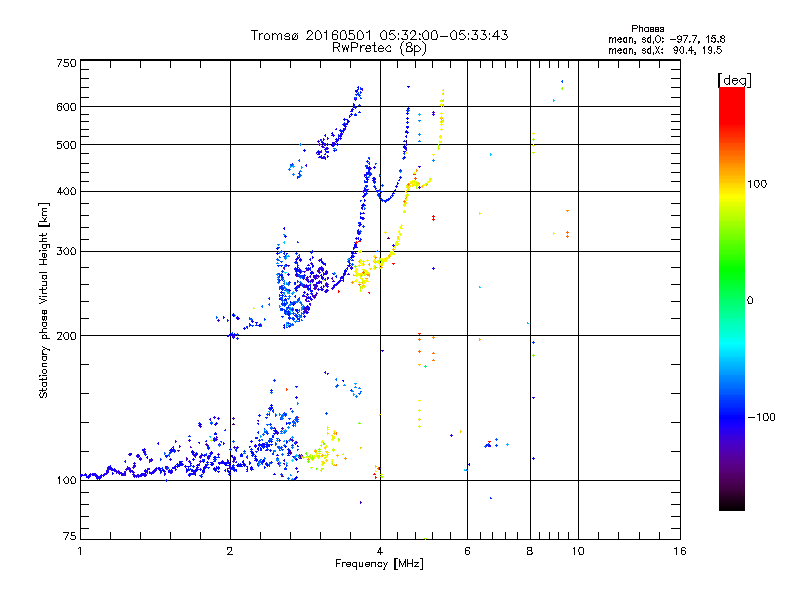Viewport: 800px width, 600px height.
Task: Select the plot title 'Tromsø 20160501 05:32:00-05:33:43'
Action: [379, 35]
